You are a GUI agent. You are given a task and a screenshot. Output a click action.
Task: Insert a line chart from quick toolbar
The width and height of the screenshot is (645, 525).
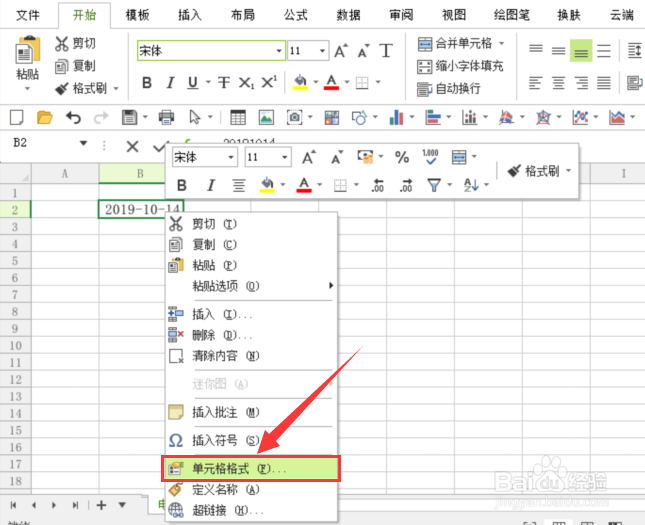(580, 118)
